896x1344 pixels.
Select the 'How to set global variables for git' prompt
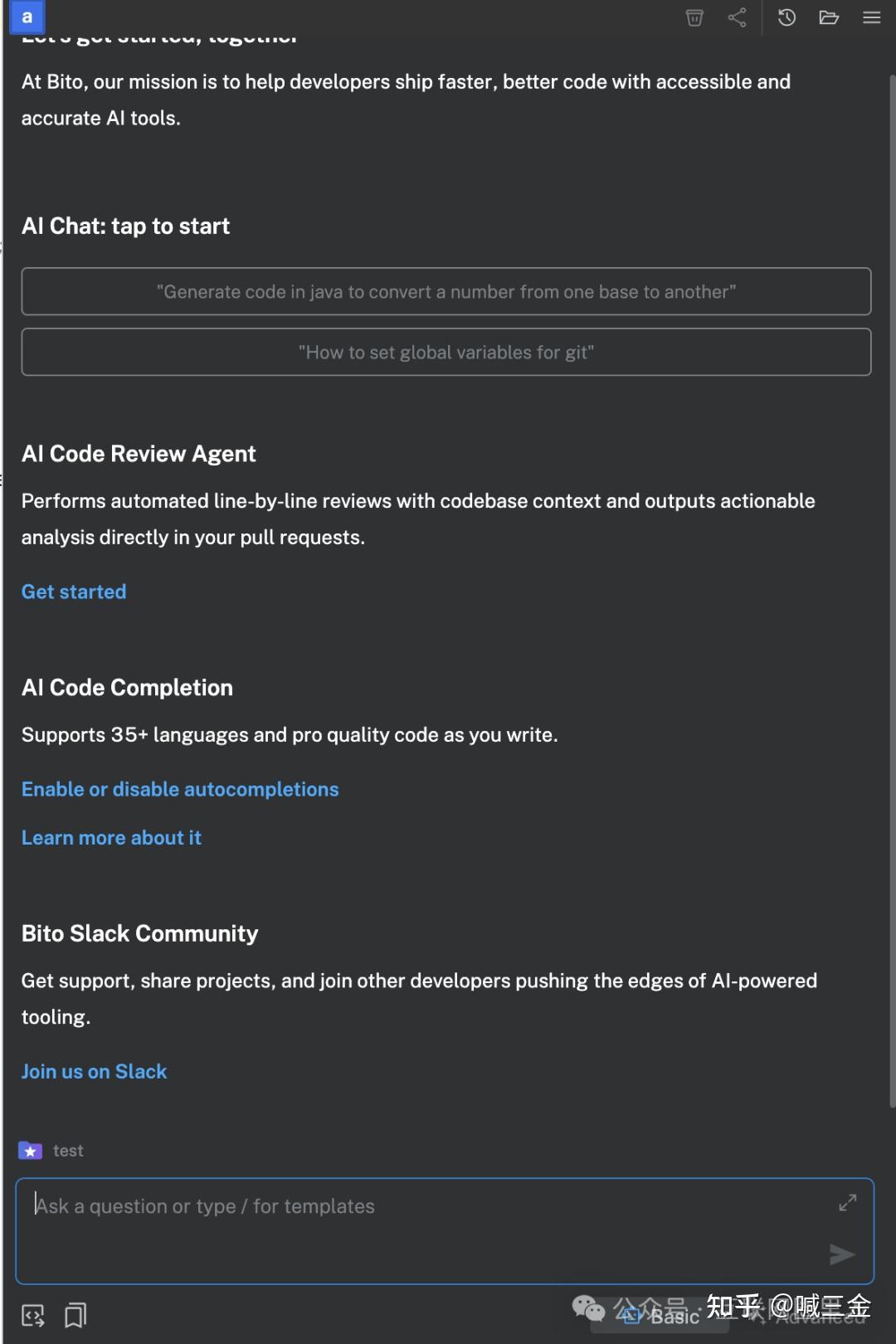[x=446, y=352]
